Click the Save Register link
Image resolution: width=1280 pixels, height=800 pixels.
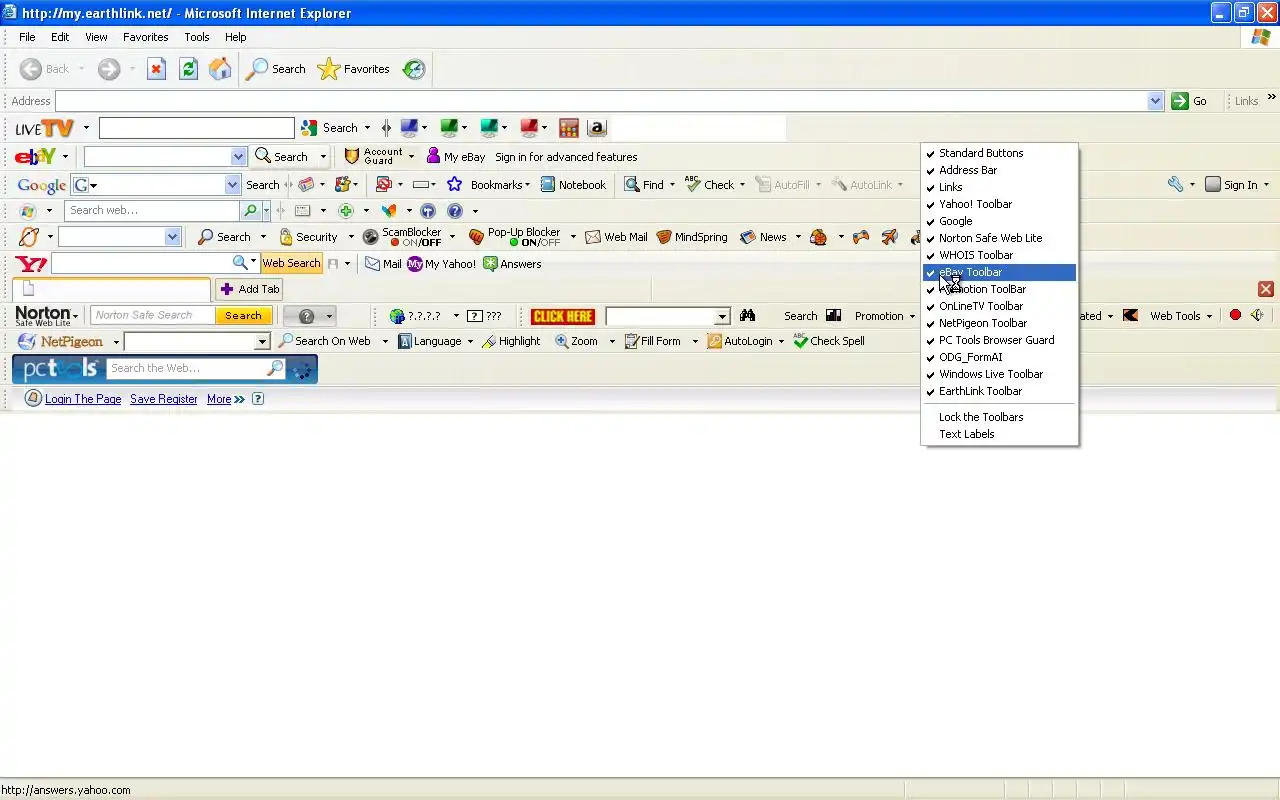tap(163, 399)
